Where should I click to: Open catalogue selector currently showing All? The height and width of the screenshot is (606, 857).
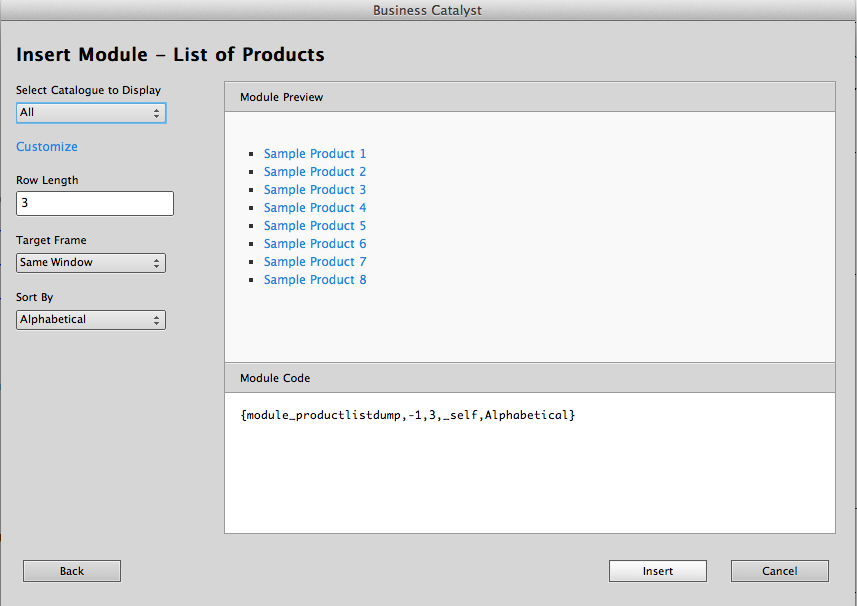[90, 113]
